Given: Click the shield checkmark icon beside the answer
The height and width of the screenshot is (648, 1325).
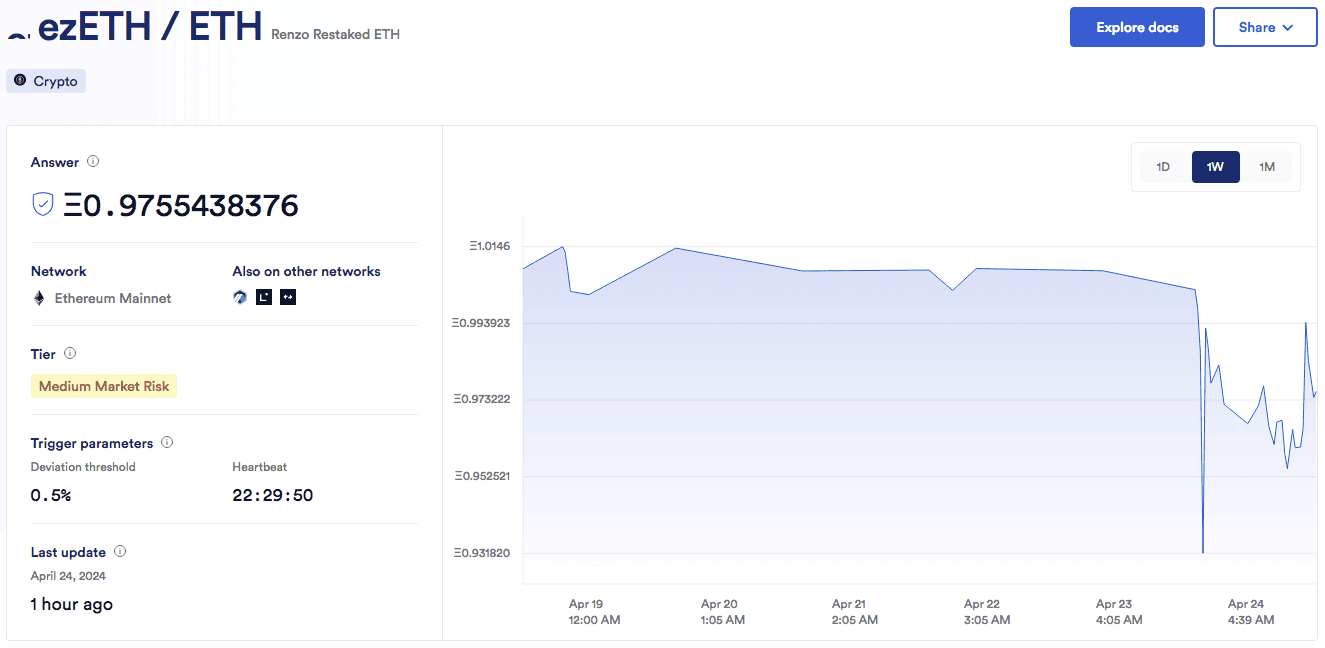Looking at the screenshot, I should tap(43, 204).
